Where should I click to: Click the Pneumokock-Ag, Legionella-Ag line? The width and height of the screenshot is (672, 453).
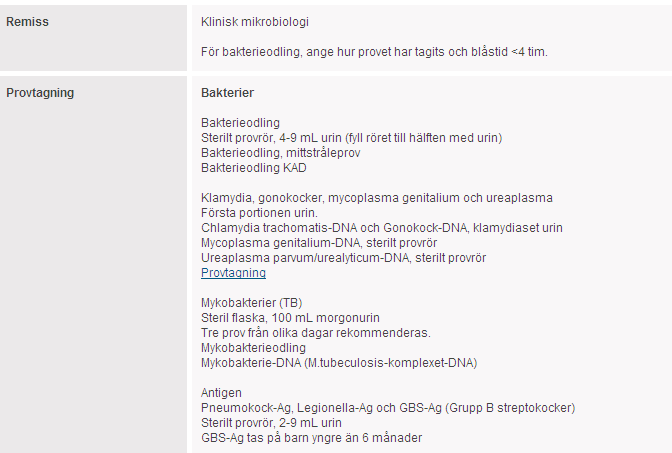(x=388, y=408)
